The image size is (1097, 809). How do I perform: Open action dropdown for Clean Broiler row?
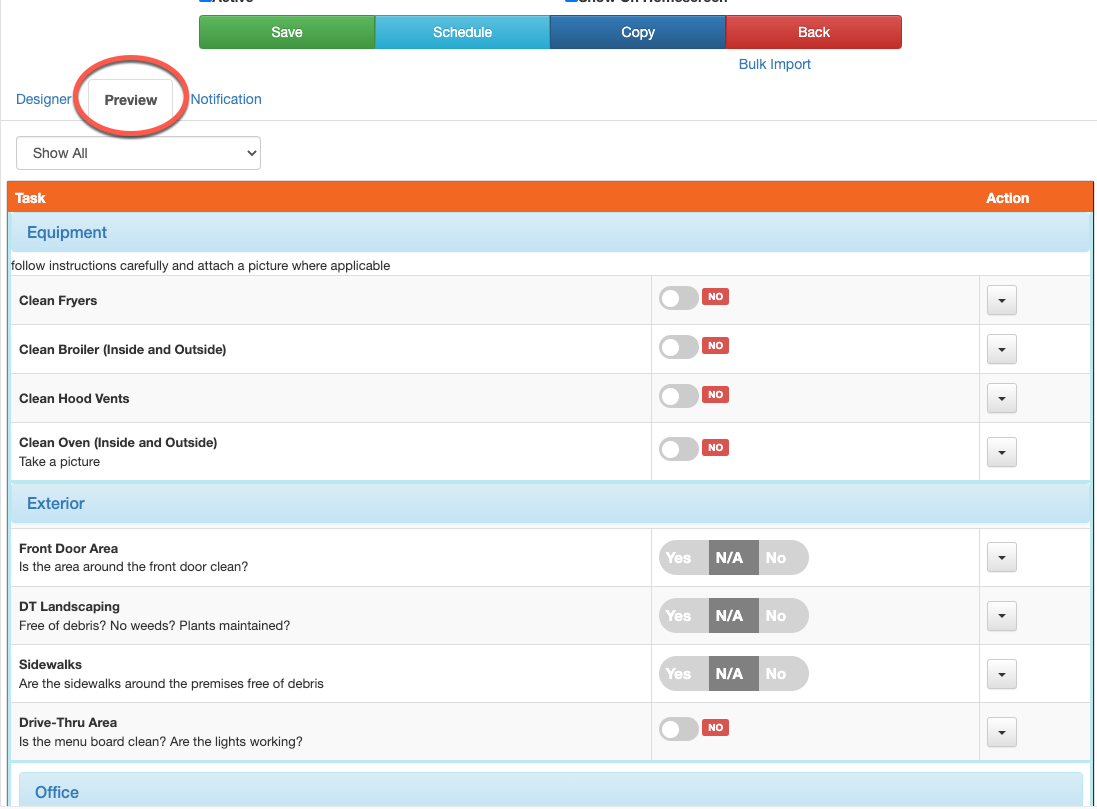1001,349
